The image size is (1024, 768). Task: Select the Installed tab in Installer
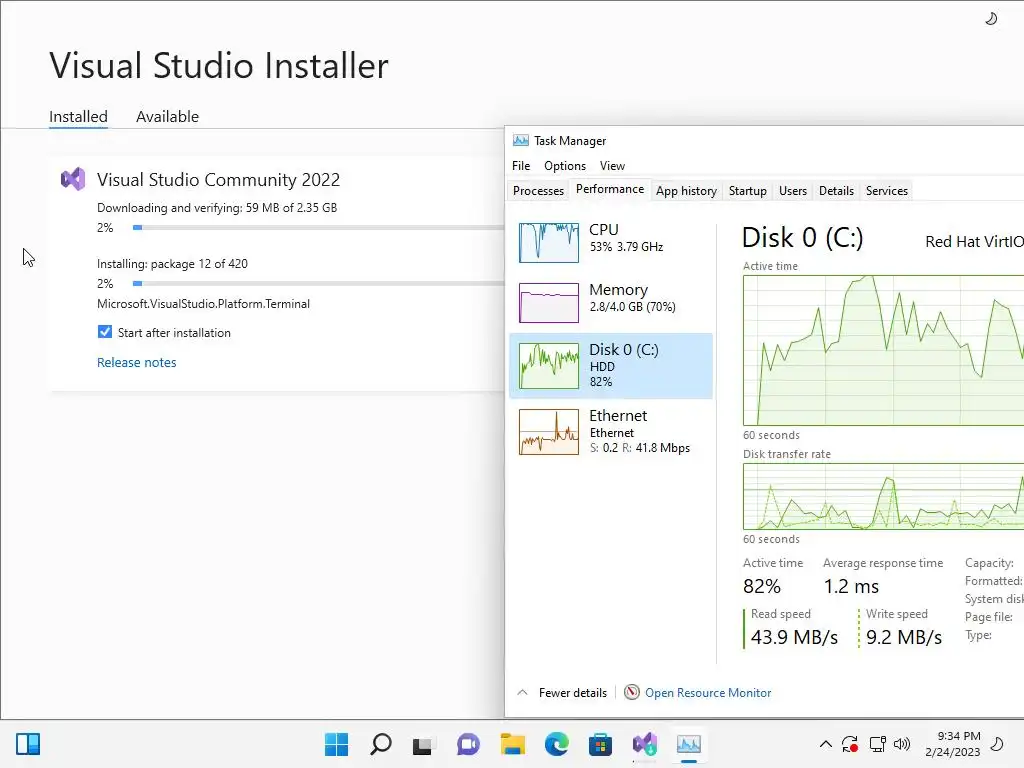tap(78, 116)
